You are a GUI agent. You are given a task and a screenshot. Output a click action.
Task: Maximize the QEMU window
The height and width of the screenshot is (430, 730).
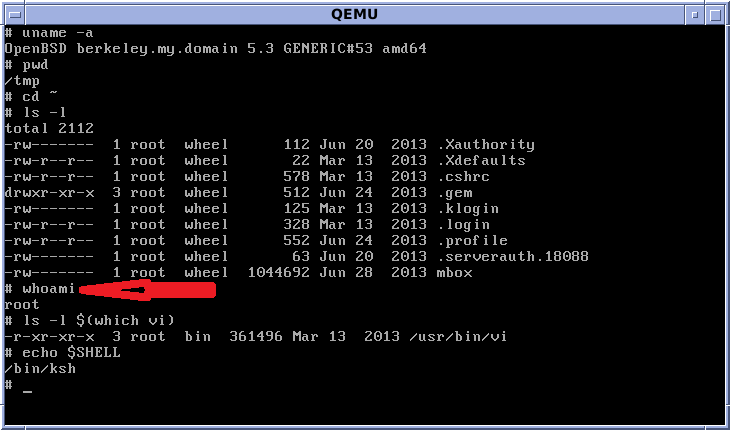(716, 14)
